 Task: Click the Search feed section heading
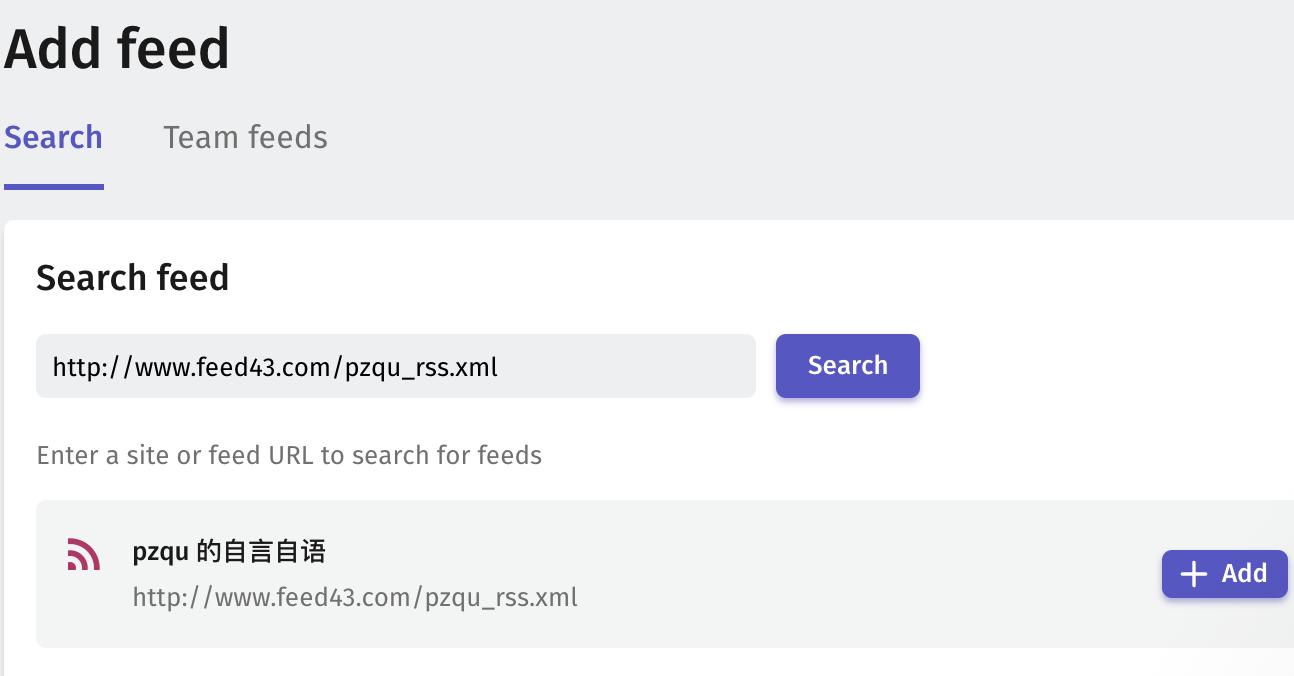tap(133, 278)
